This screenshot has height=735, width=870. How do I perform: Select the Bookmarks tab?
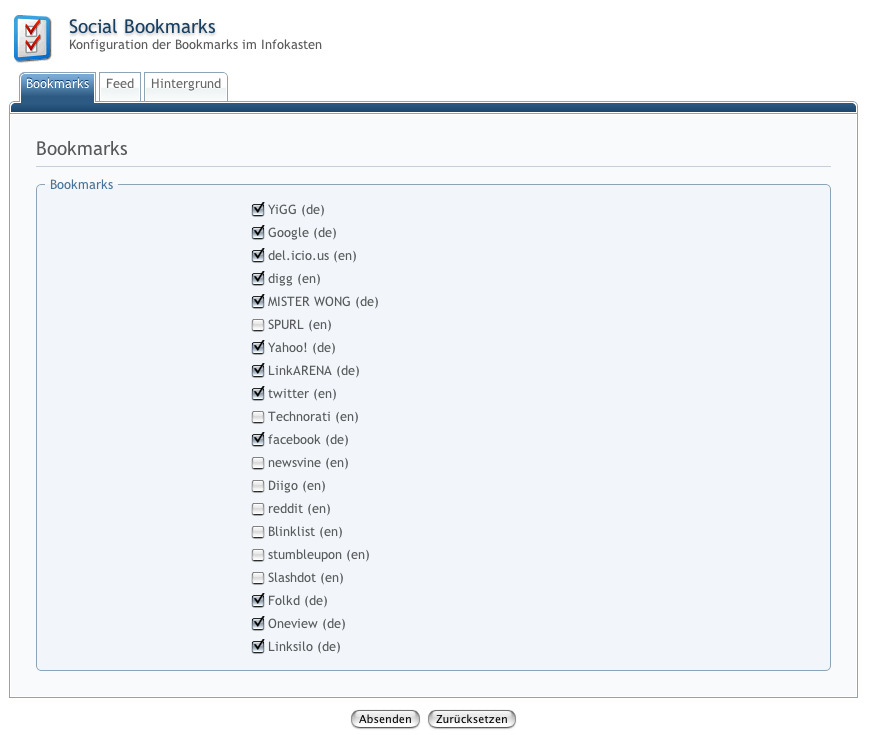57,85
